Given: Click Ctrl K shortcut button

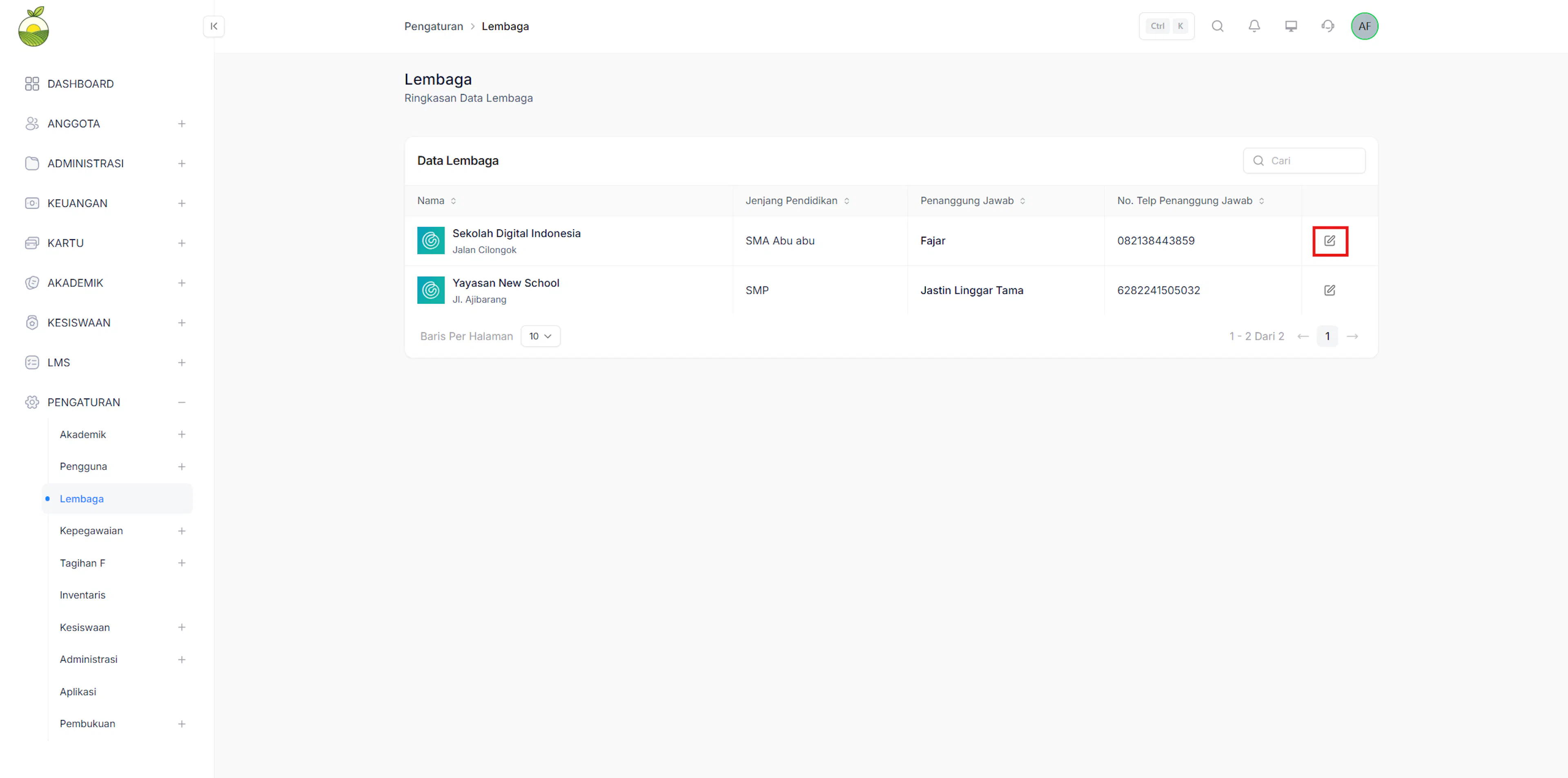Looking at the screenshot, I should [x=1166, y=26].
